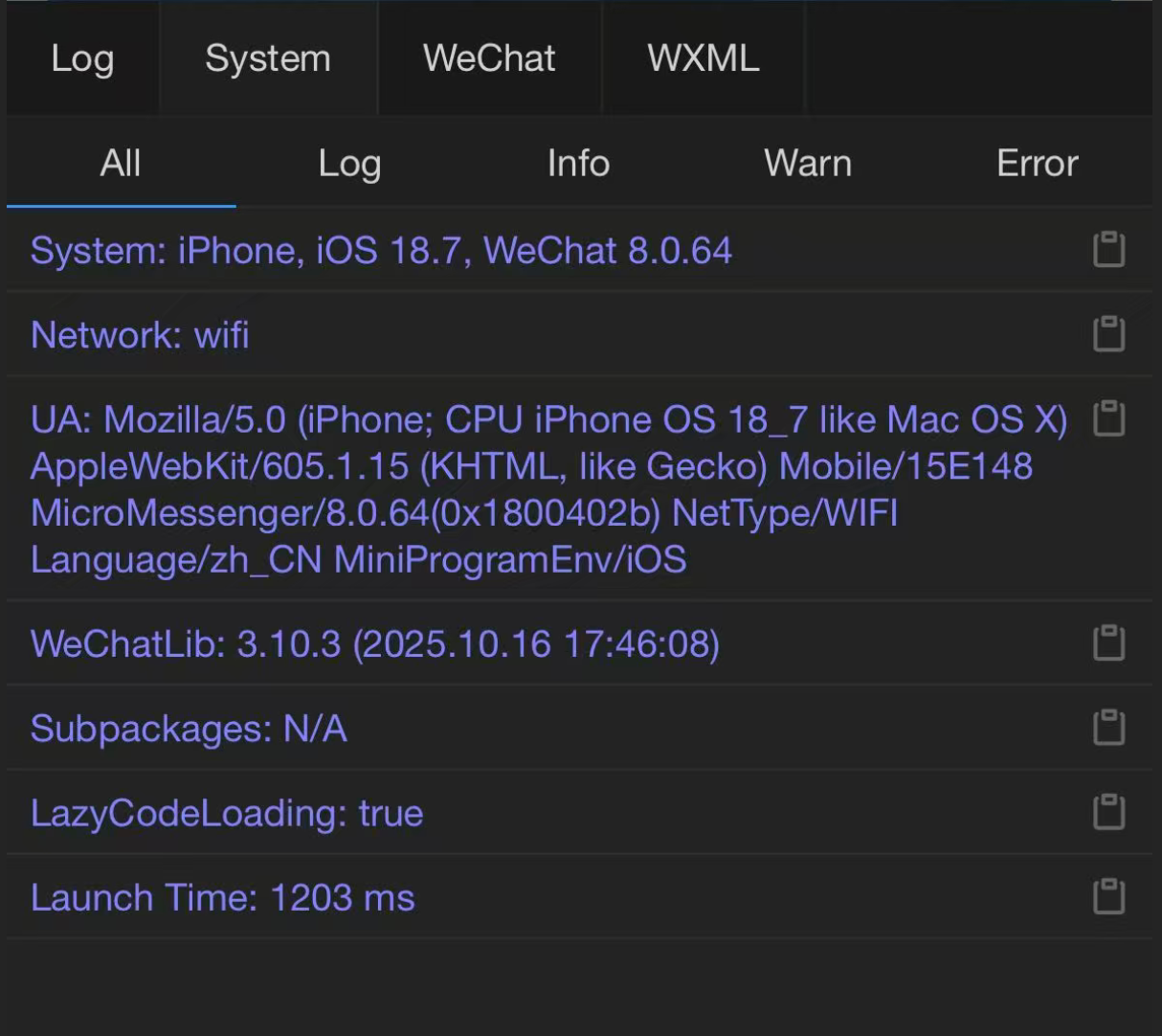The height and width of the screenshot is (1036, 1162).
Task: Show only Warn messages
Action: pyautogui.click(x=808, y=163)
